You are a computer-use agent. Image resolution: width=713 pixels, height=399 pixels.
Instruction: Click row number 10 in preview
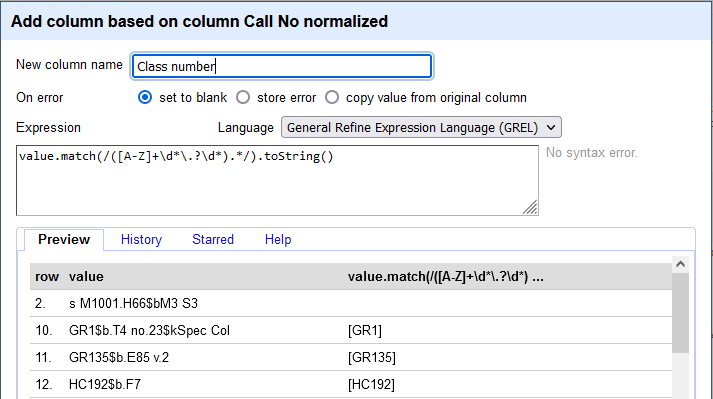coord(44,330)
